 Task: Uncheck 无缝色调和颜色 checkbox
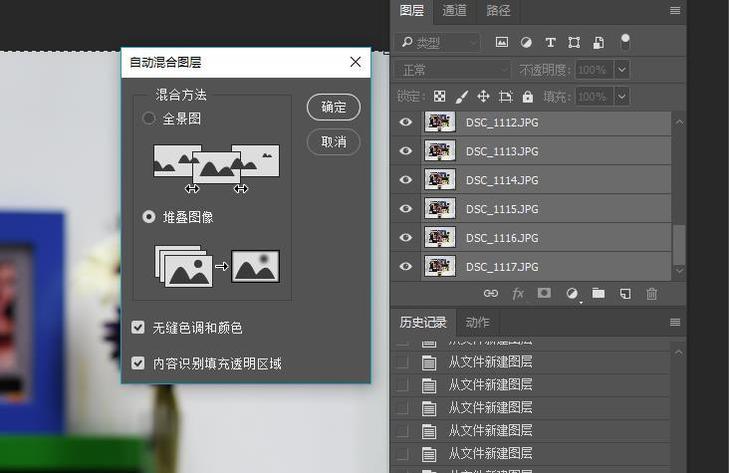(139, 327)
